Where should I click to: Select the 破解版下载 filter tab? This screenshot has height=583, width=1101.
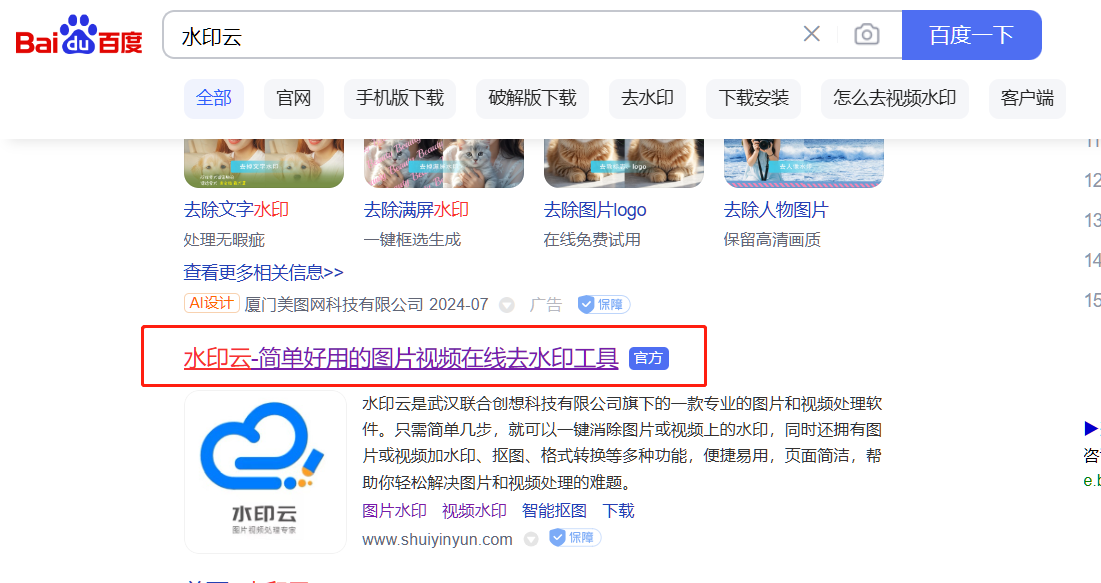tap(532, 98)
